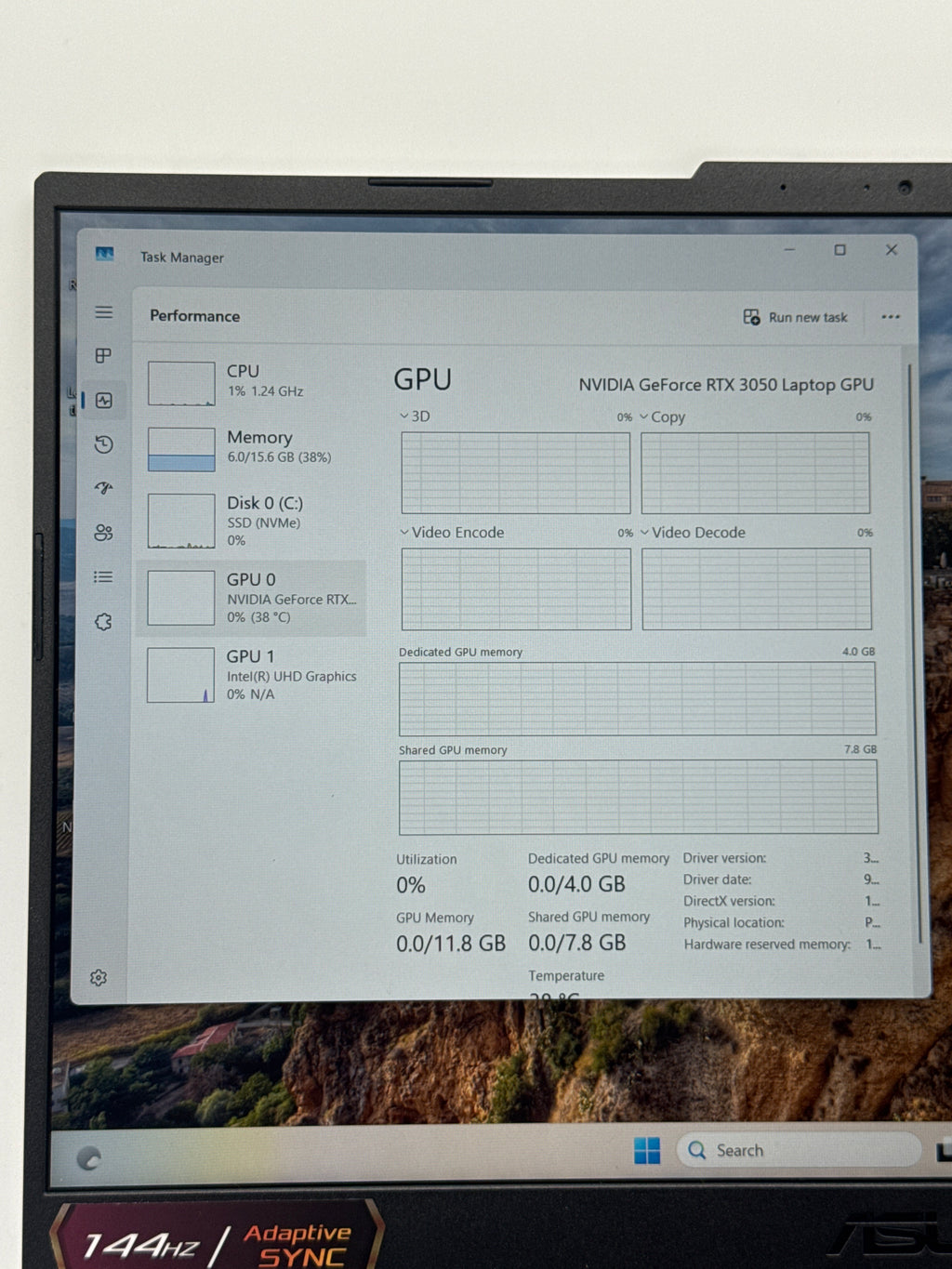
Task: Open the Video Encode engine dropdown
Action: [452, 532]
